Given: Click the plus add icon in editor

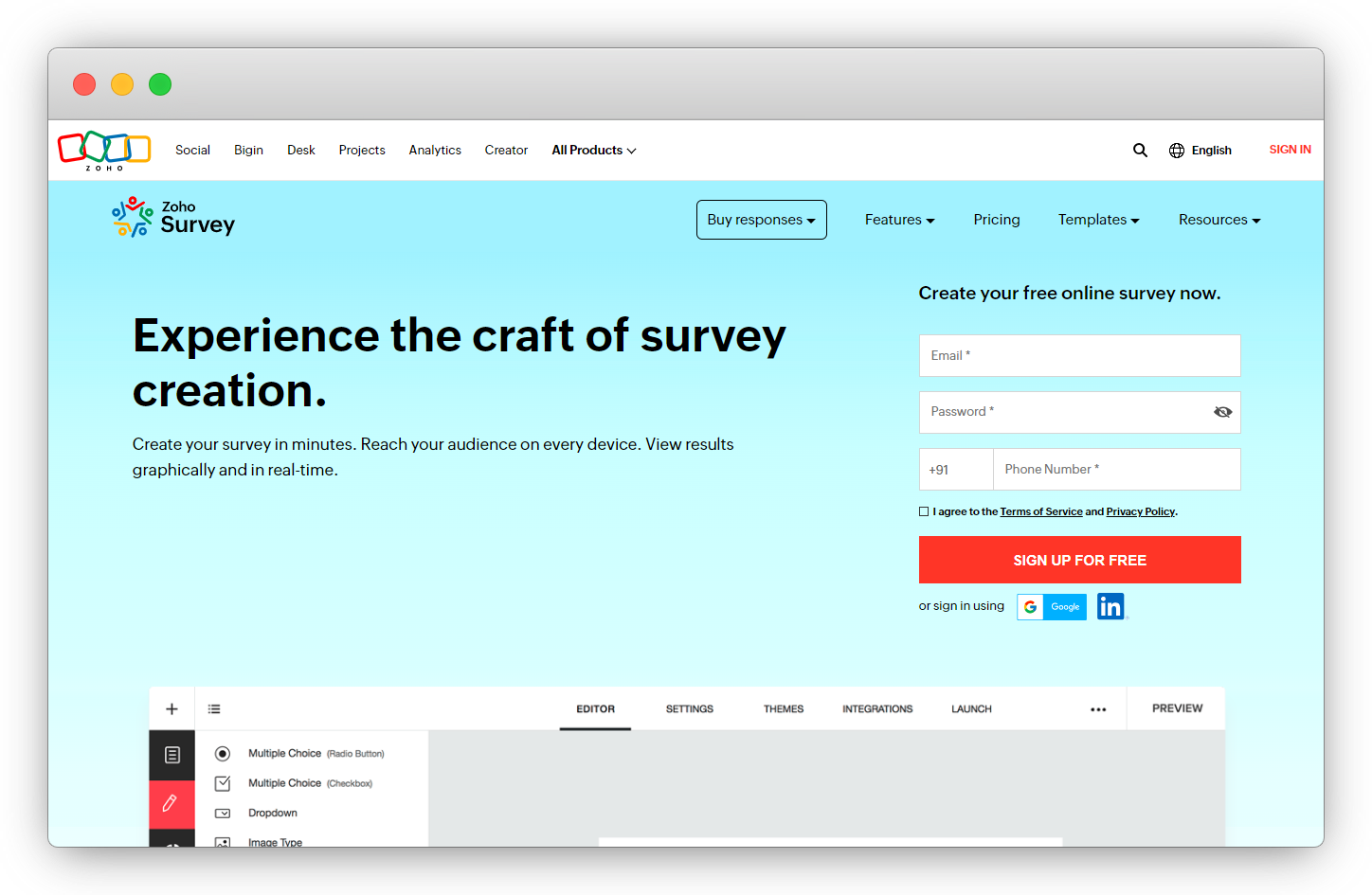Looking at the screenshot, I should tap(171, 708).
